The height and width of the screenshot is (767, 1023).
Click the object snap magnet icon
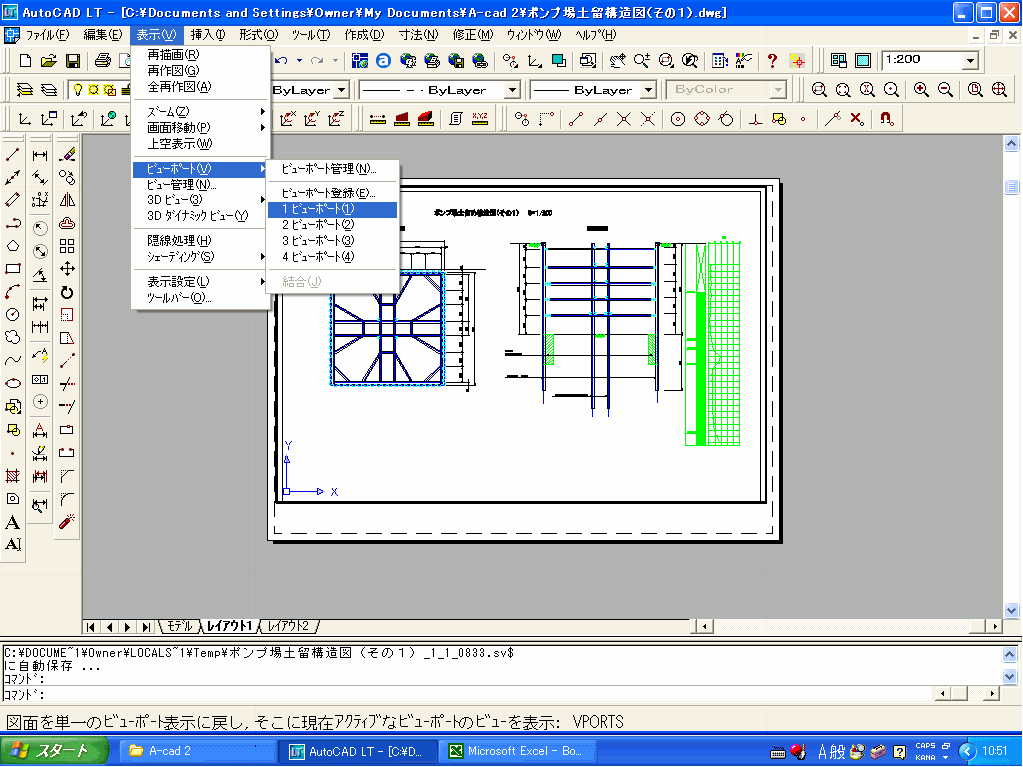tap(886, 119)
